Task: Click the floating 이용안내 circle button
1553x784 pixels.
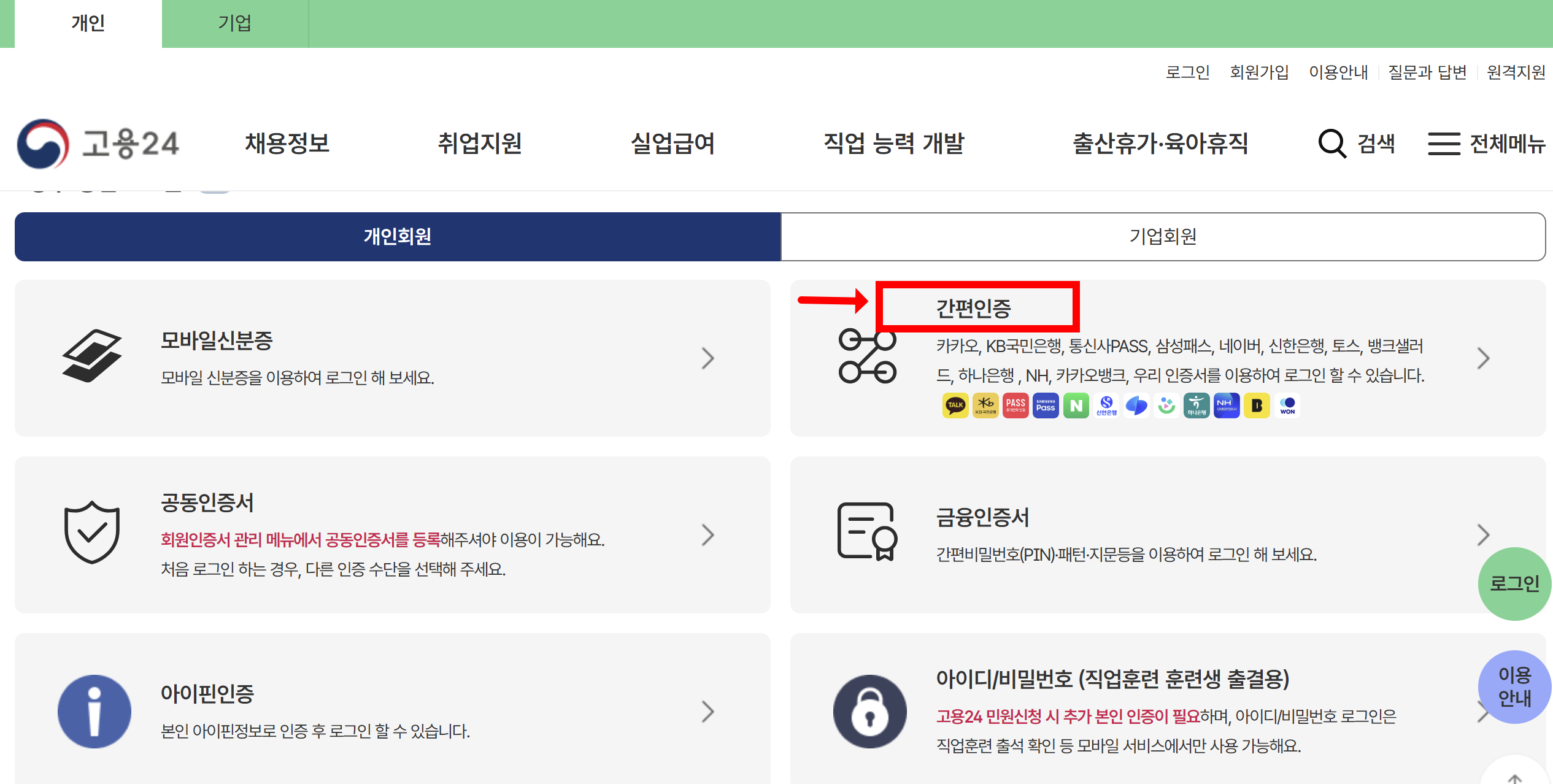Action: pyautogui.click(x=1514, y=687)
